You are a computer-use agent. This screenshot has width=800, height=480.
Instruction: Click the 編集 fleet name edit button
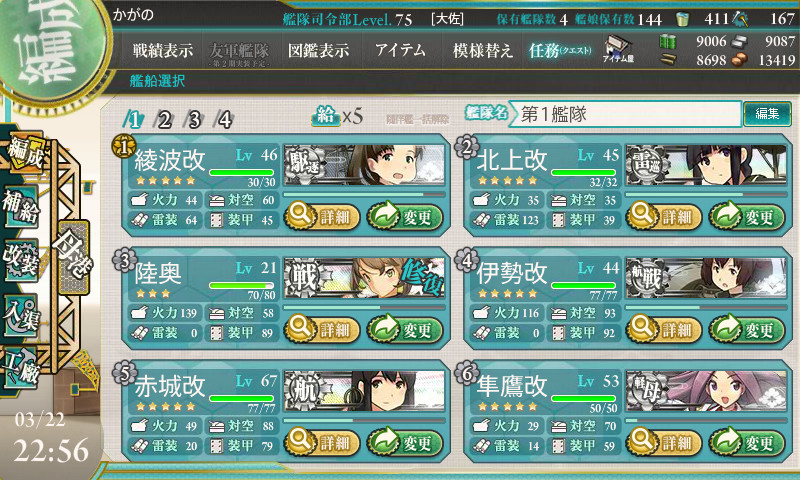click(x=767, y=113)
